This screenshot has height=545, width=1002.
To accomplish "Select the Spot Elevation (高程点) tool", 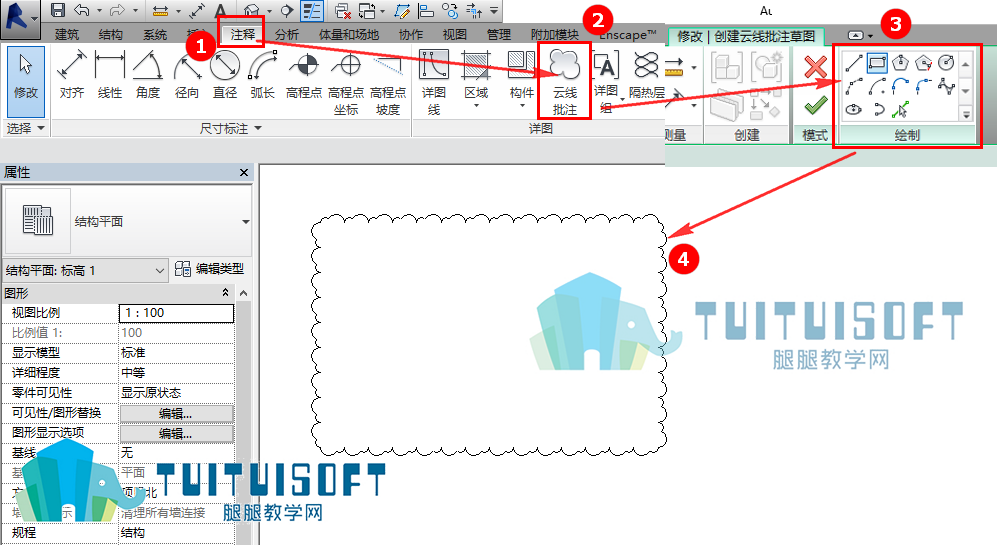I will 304,75.
